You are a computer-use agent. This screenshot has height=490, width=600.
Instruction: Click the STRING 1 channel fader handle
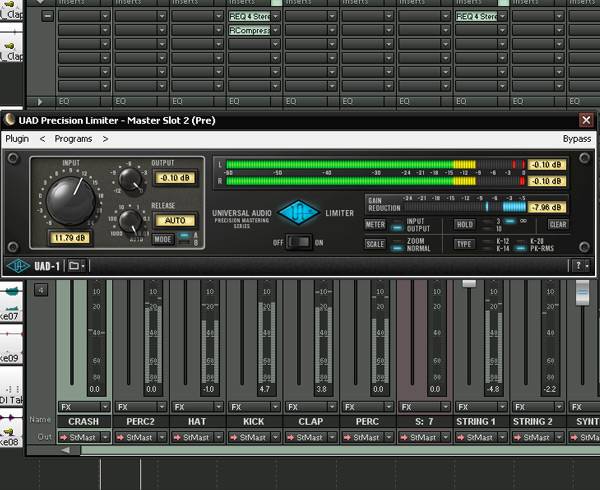[469, 283]
